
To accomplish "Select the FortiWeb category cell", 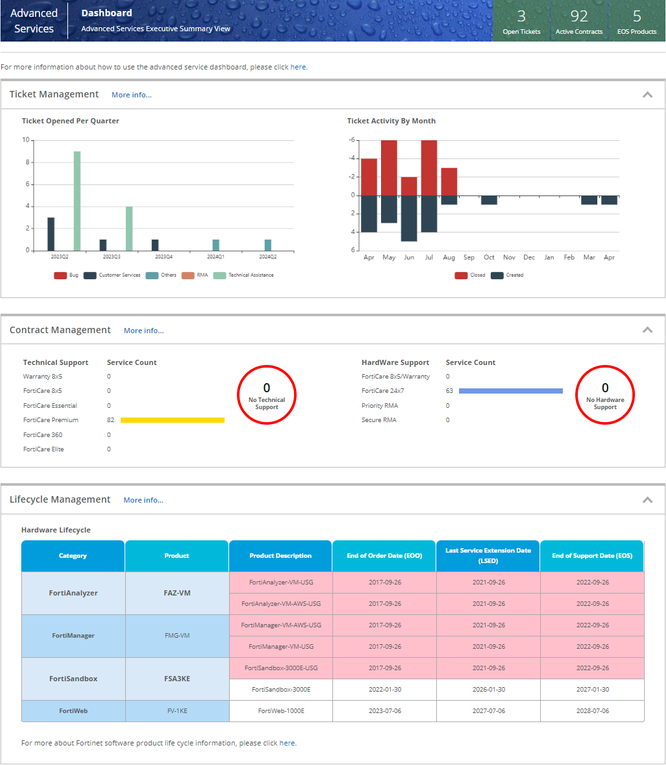I will tap(73, 711).
